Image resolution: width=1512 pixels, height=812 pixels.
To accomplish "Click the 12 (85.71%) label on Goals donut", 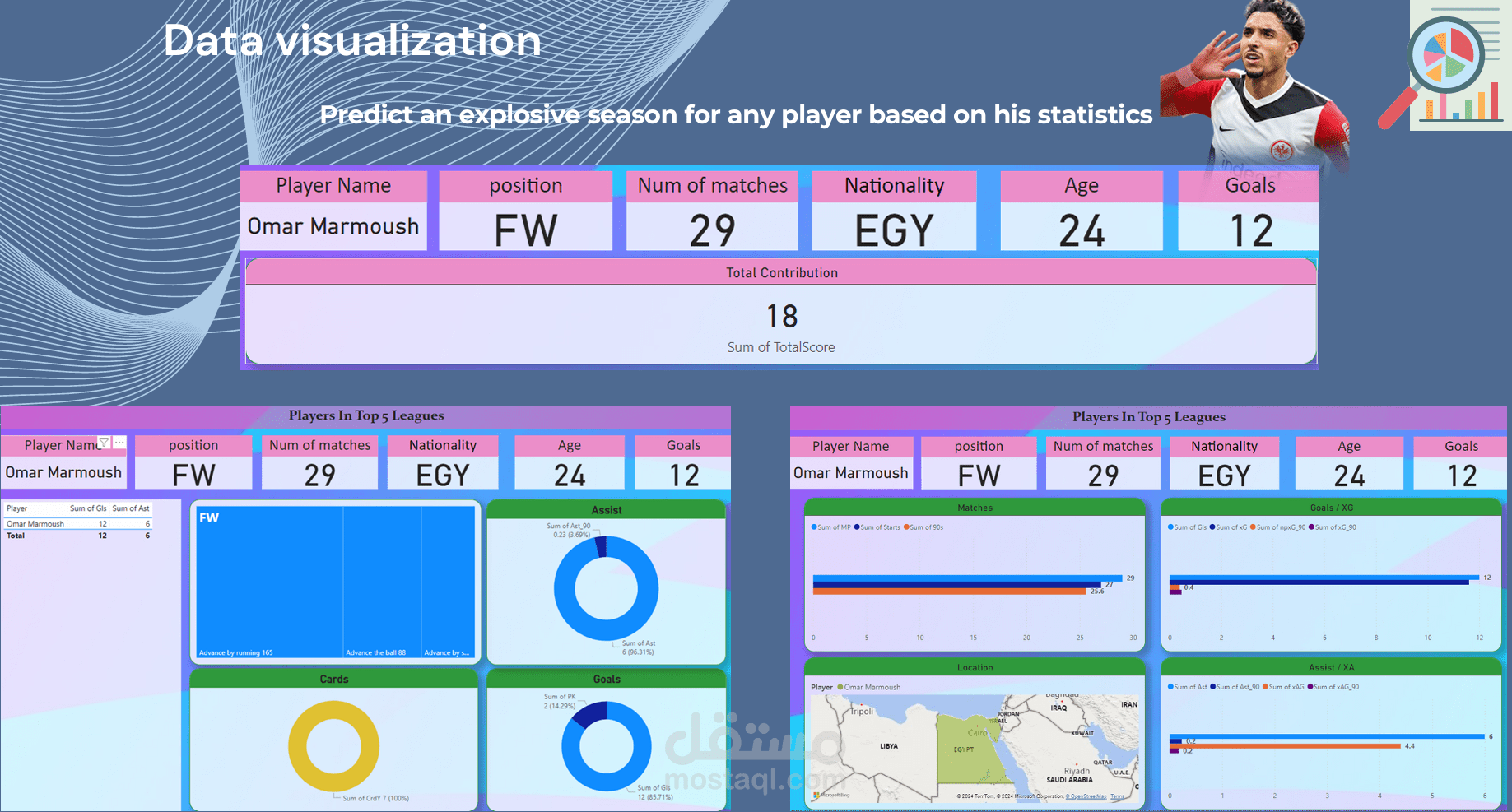I will (x=655, y=796).
